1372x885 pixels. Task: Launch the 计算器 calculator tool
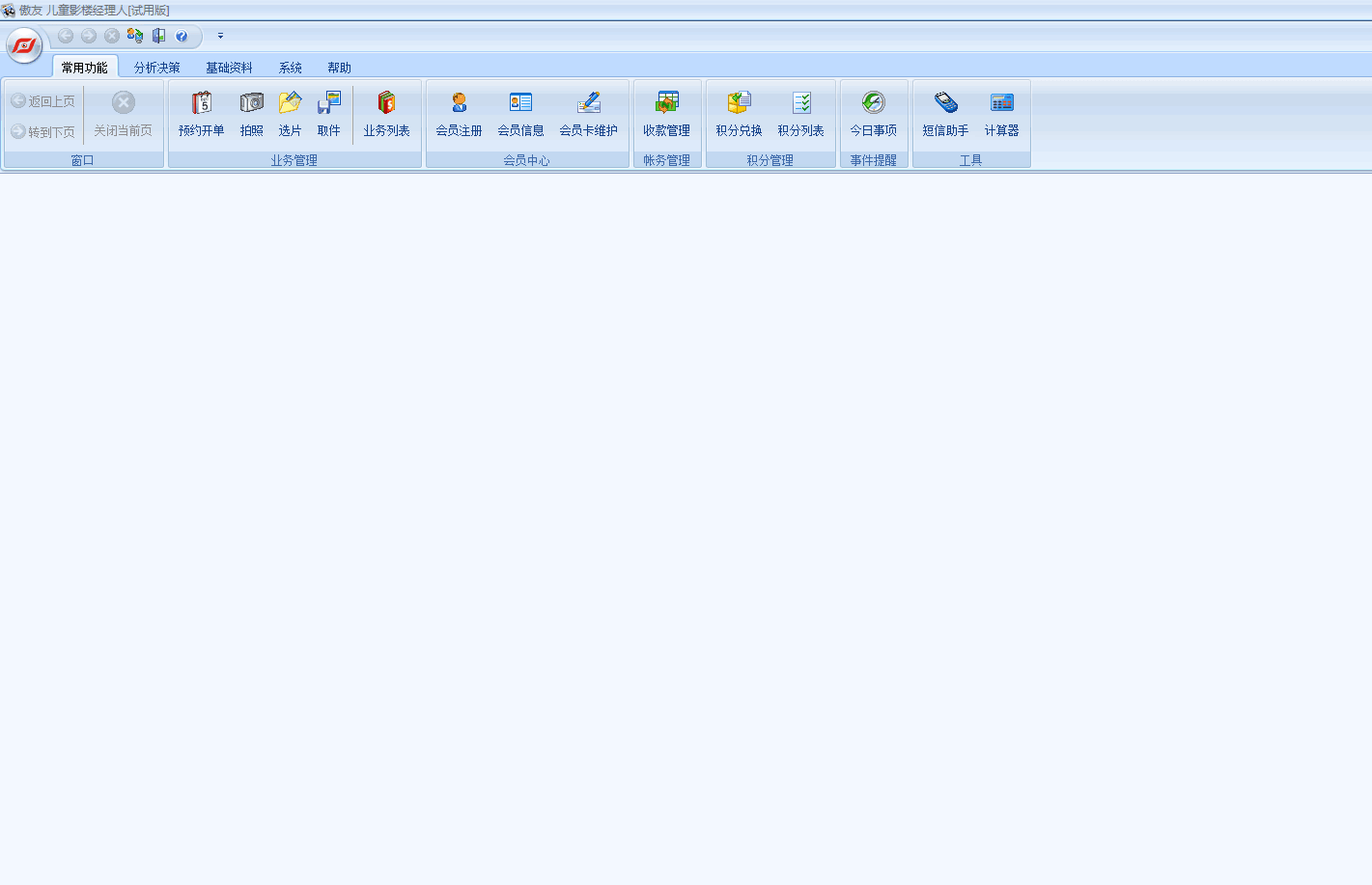tap(1001, 114)
